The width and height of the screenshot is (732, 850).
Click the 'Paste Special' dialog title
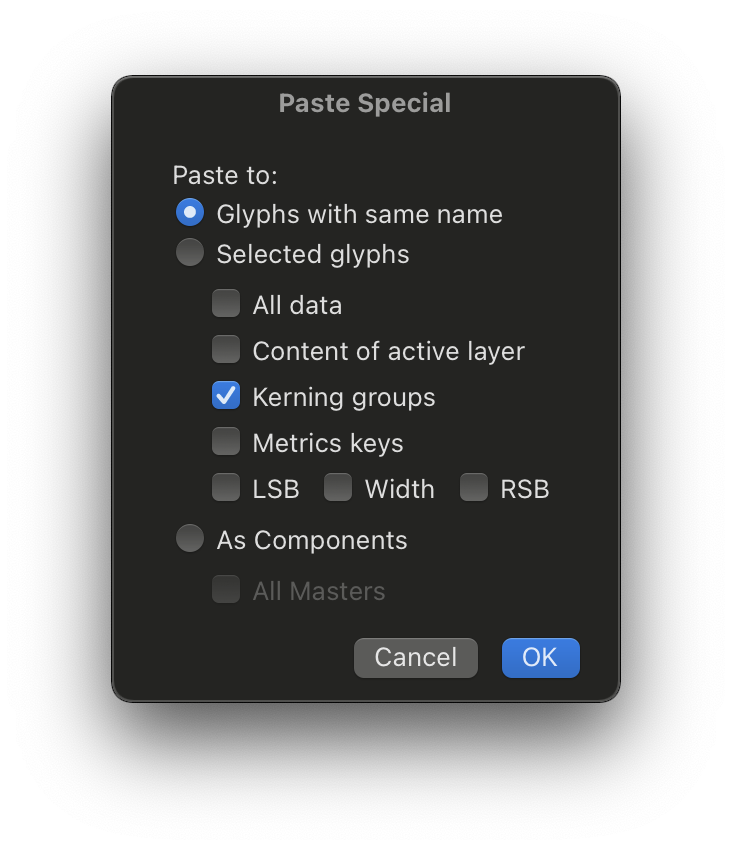365,103
